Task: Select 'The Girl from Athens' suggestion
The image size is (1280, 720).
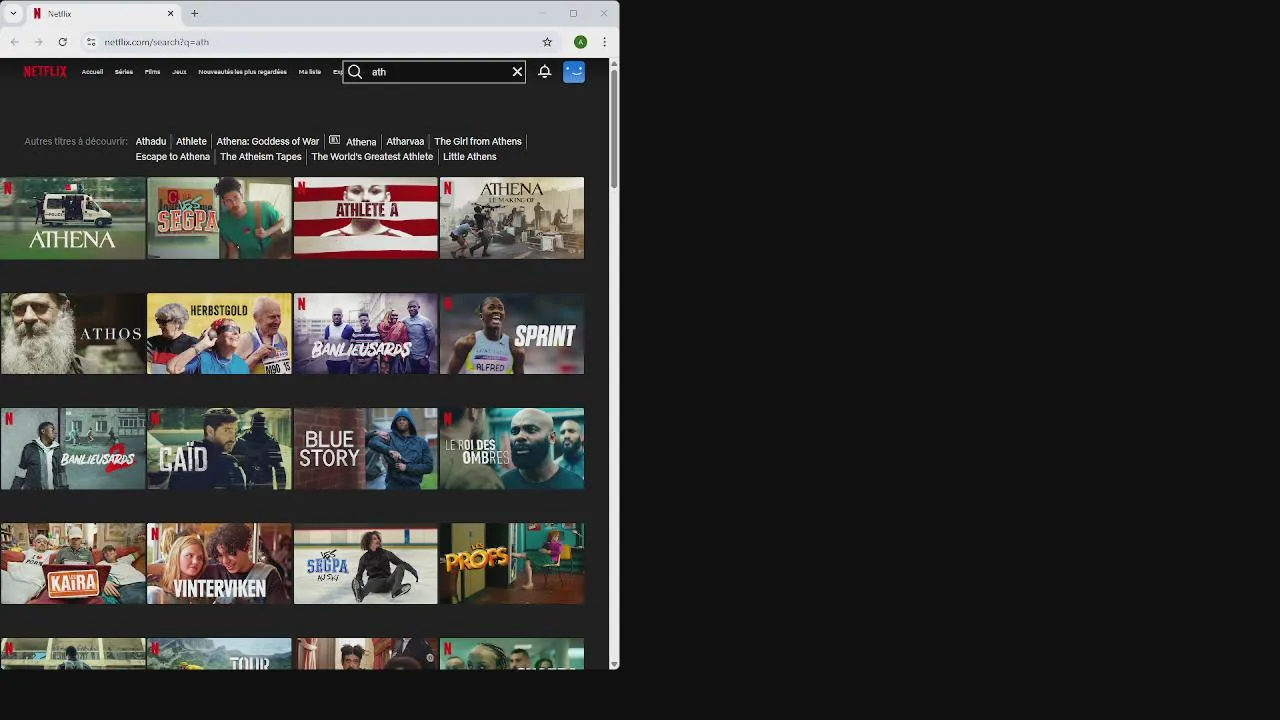Action: pyautogui.click(x=478, y=141)
